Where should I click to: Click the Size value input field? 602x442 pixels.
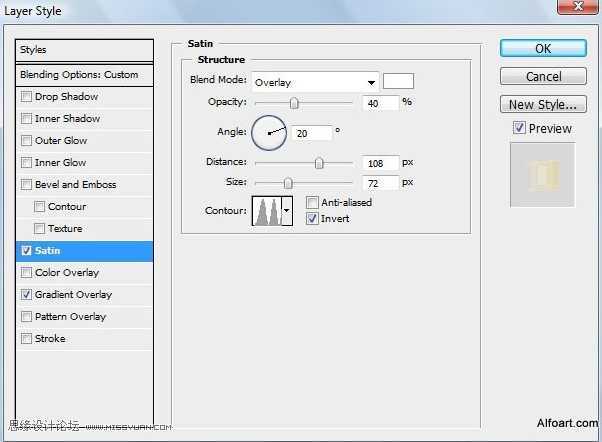coord(380,183)
